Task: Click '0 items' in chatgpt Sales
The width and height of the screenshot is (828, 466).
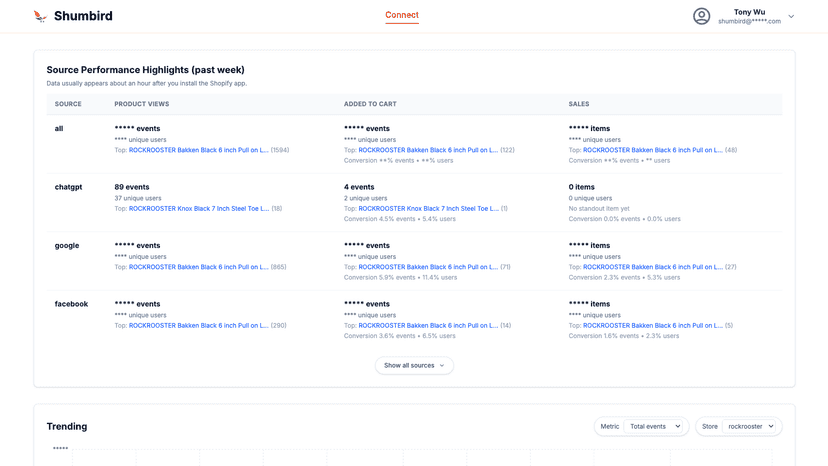Action: 581,187
